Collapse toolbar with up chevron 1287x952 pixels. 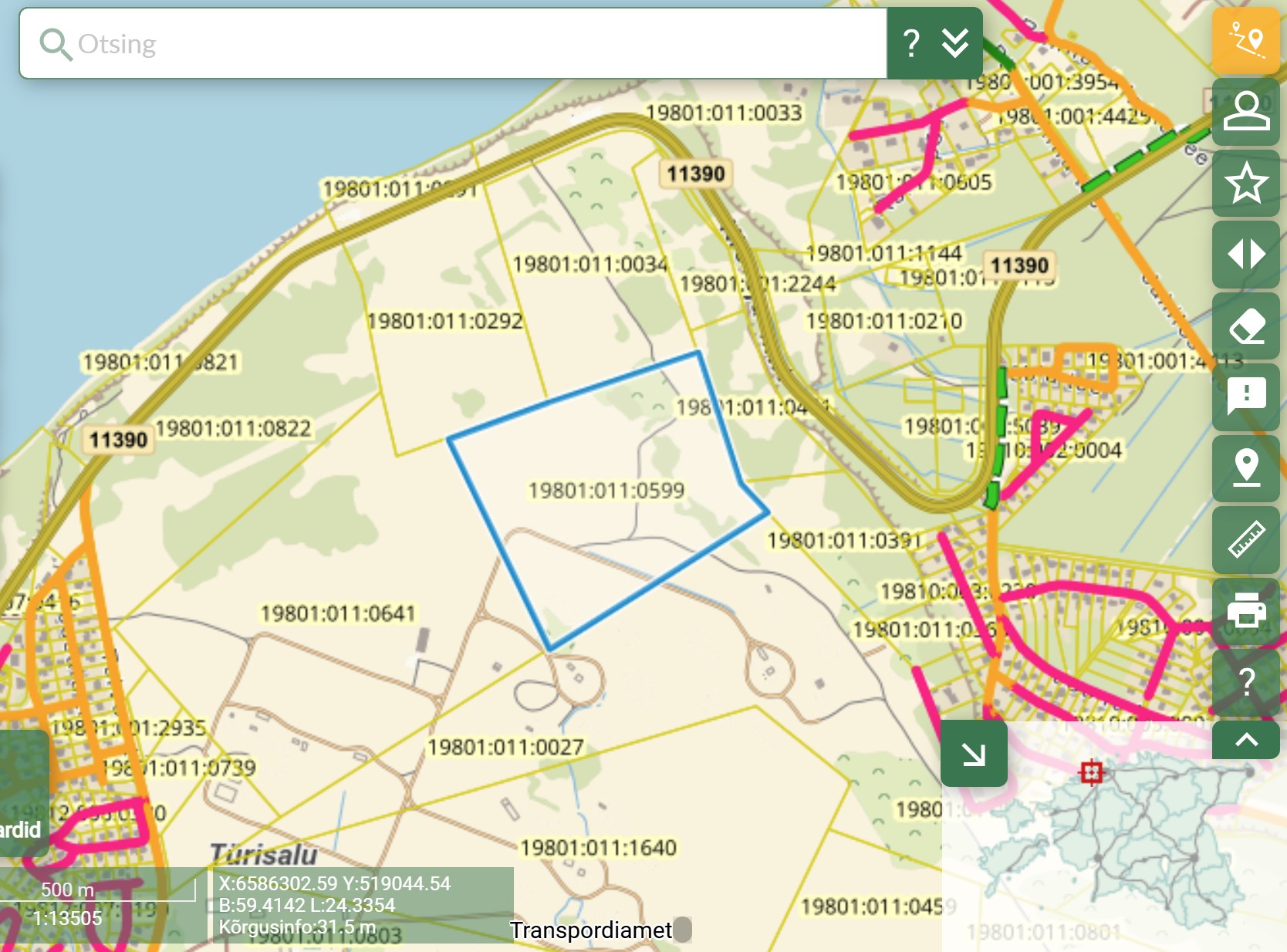click(1246, 740)
